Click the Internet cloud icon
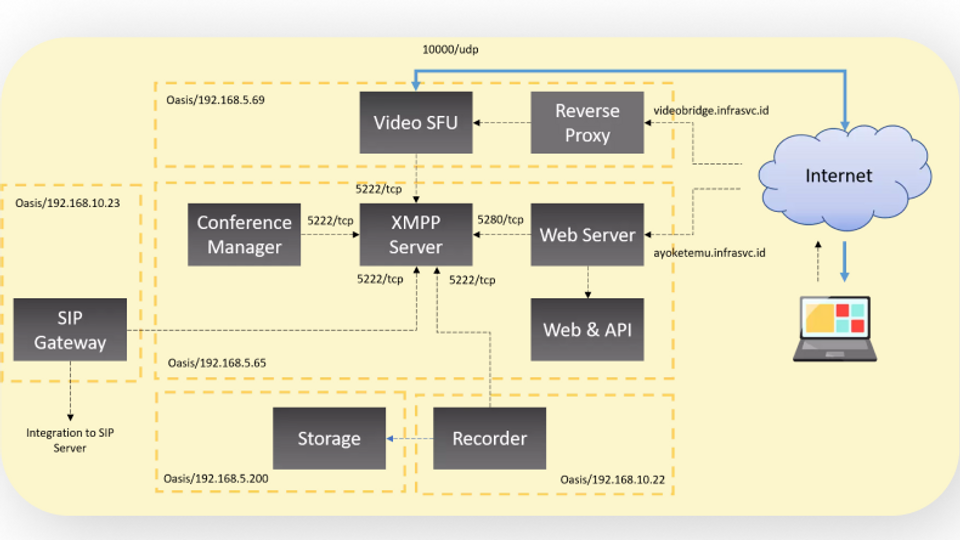Image resolution: width=960 pixels, height=540 pixels. 841,177
